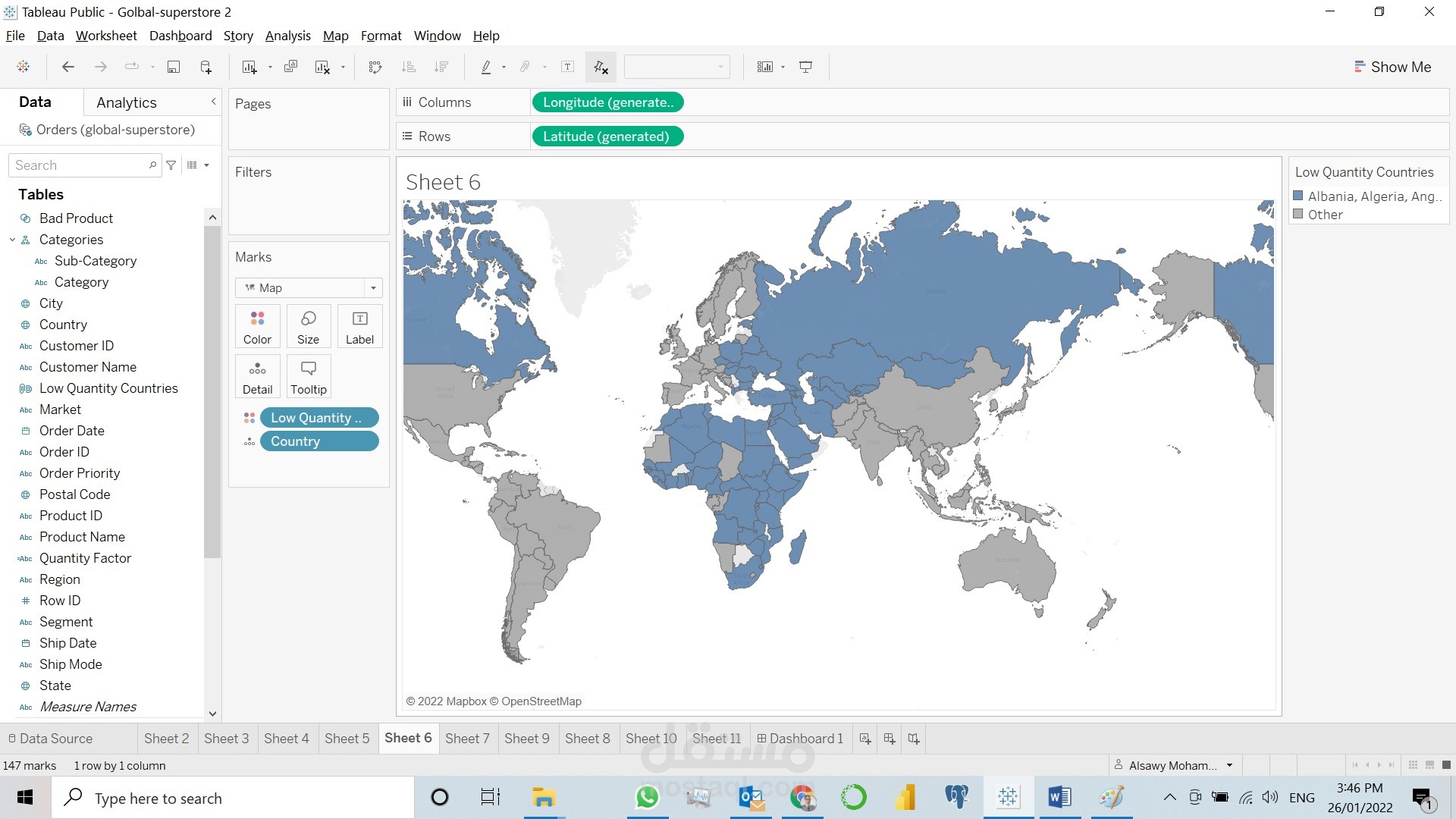Click Presentation Mode toolbar icon

coord(806,67)
